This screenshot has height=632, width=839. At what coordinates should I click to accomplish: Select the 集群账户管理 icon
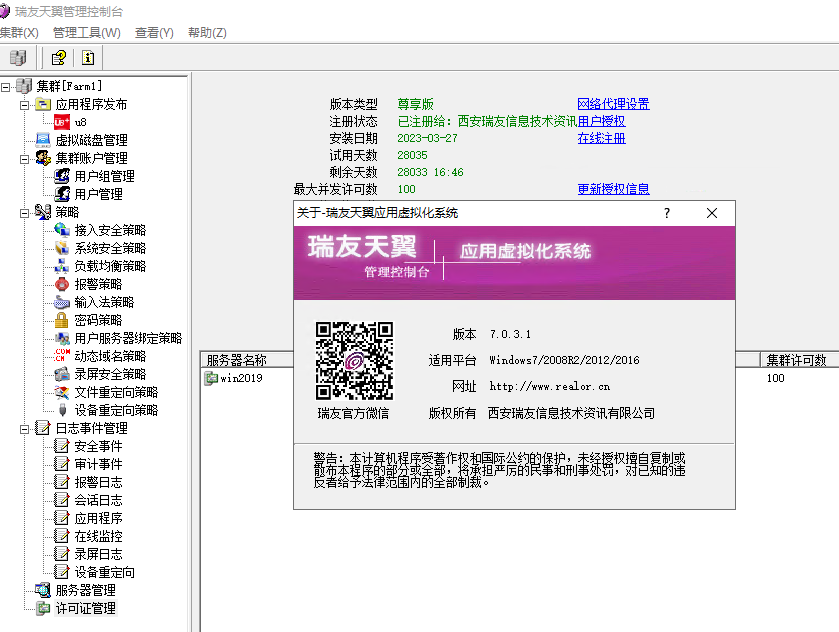(x=43, y=158)
